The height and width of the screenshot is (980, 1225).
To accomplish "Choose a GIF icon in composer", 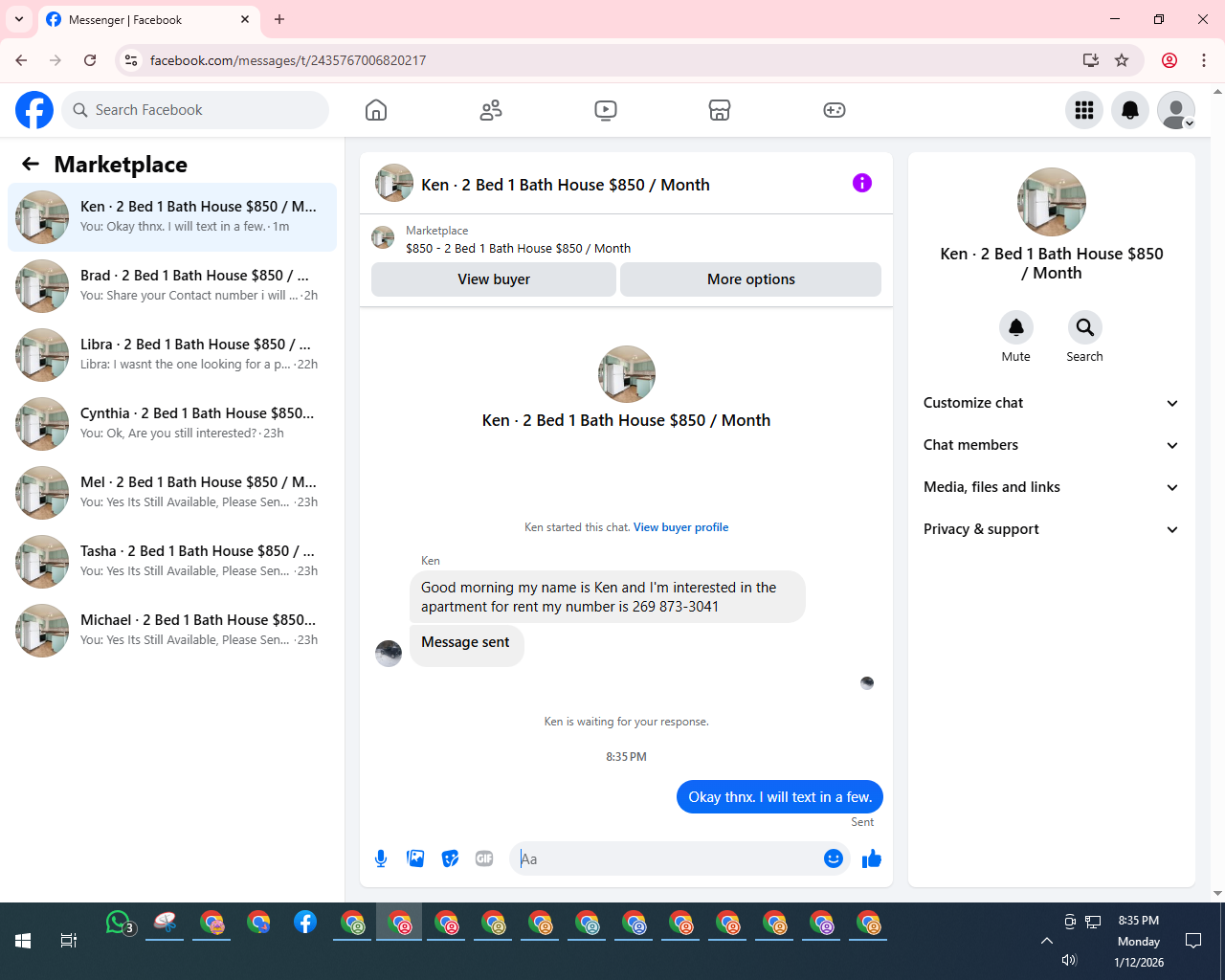I will 484,858.
